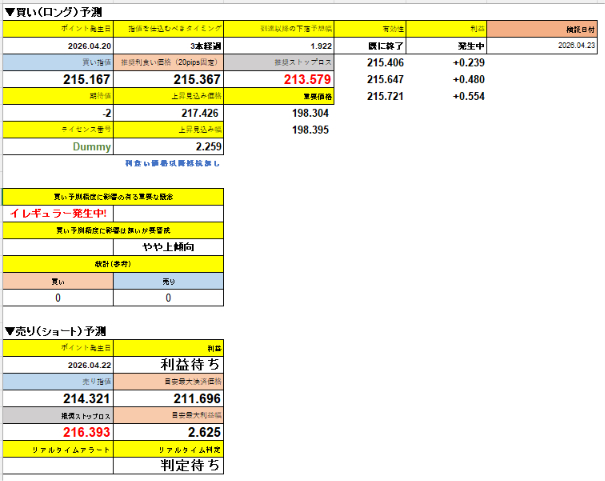Click the 目安最大決済価格 label cell
The image size is (605, 481).
pos(169,381)
